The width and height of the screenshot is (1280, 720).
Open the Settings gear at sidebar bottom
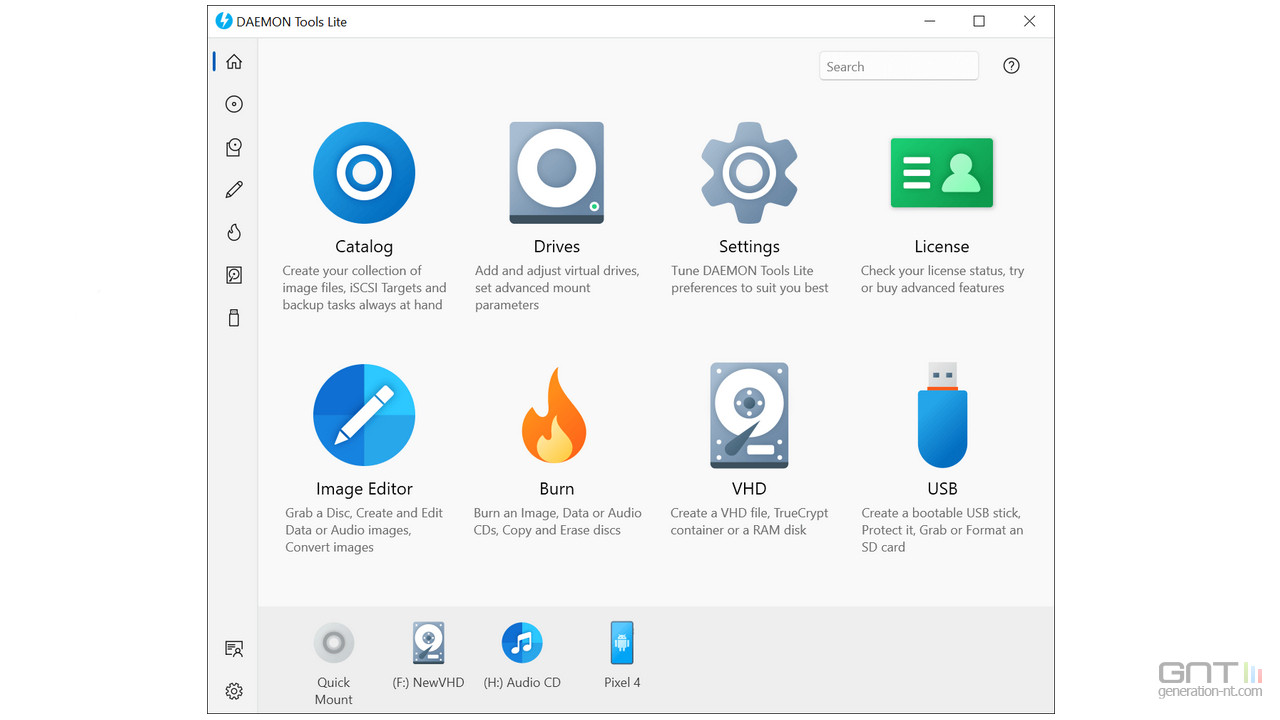pyautogui.click(x=234, y=691)
